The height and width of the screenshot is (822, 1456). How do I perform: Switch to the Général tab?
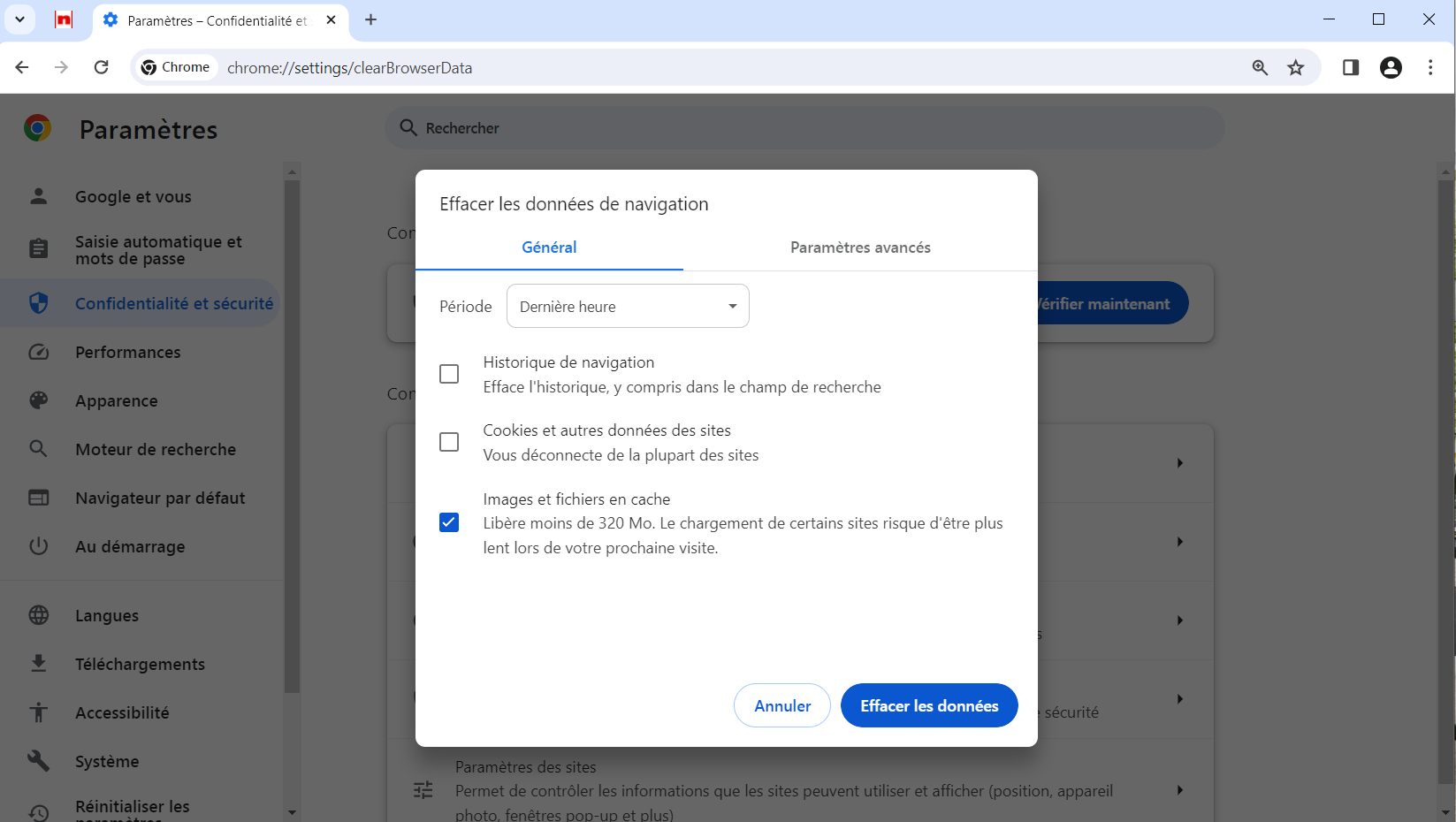pyautogui.click(x=549, y=247)
